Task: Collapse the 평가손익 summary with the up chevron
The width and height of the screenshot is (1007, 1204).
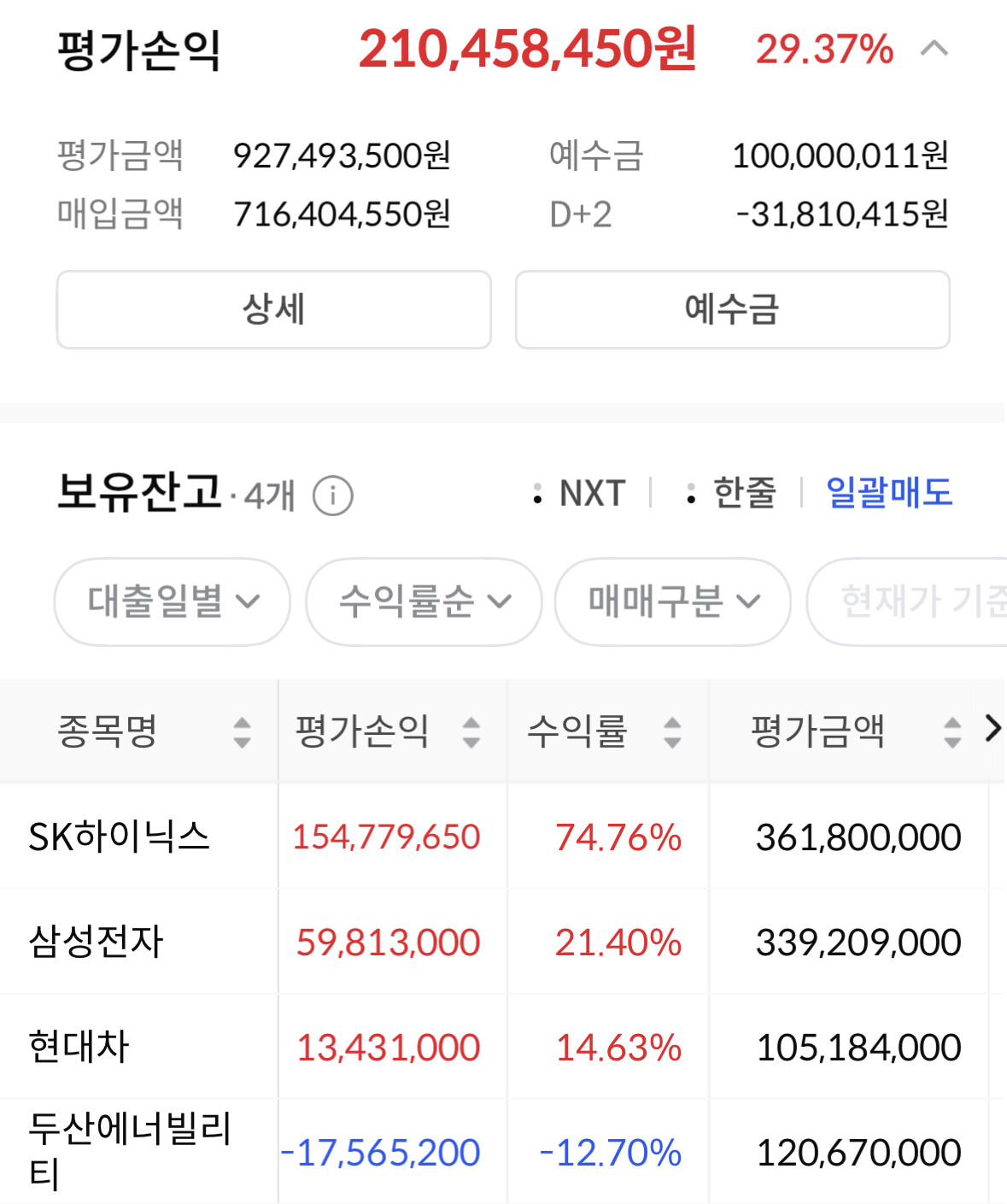Action: pyautogui.click(x=934, y=49)
